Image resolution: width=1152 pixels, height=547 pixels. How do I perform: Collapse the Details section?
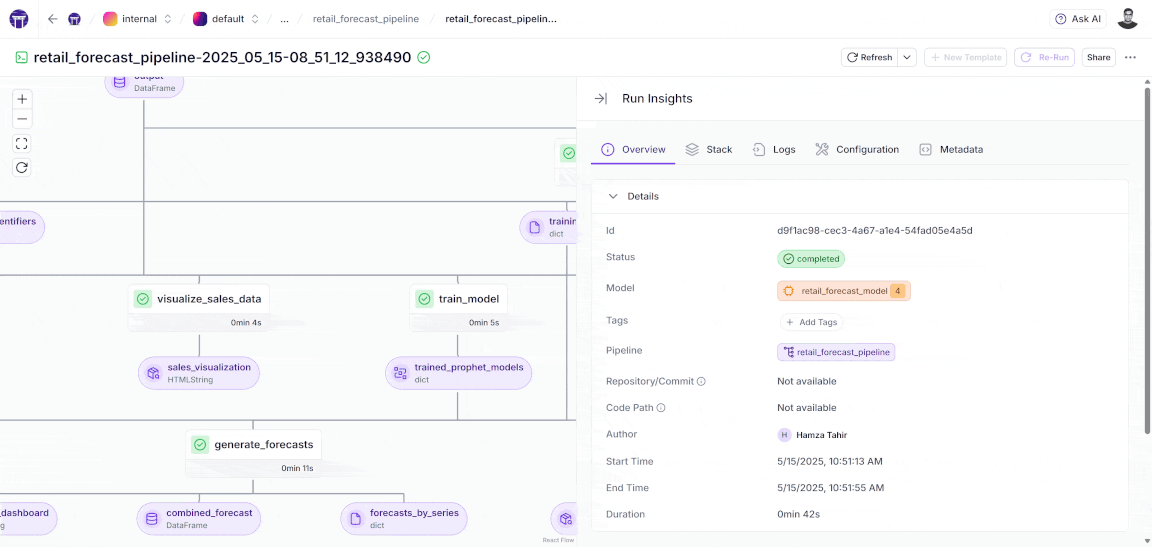coord(613,197)
